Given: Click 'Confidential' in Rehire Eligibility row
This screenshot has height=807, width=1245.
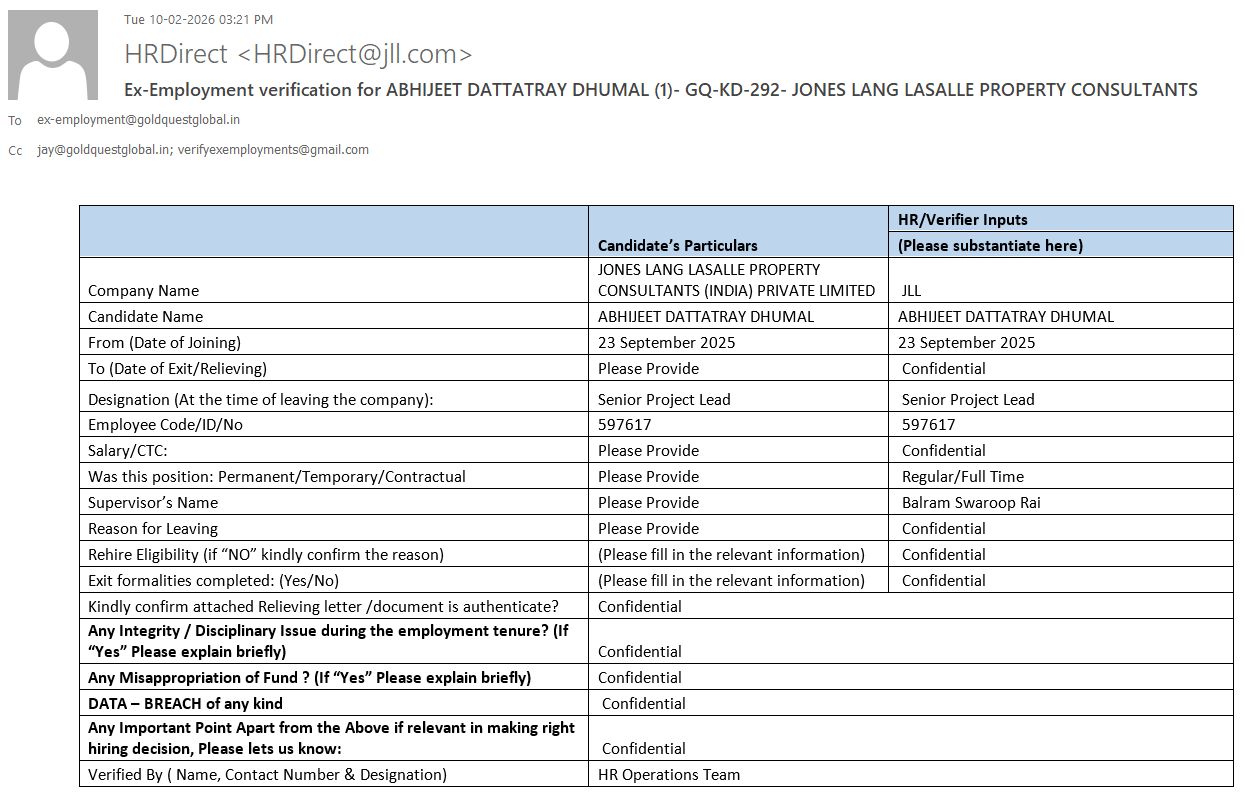Looking at the screenshot, I should [943, 555].
